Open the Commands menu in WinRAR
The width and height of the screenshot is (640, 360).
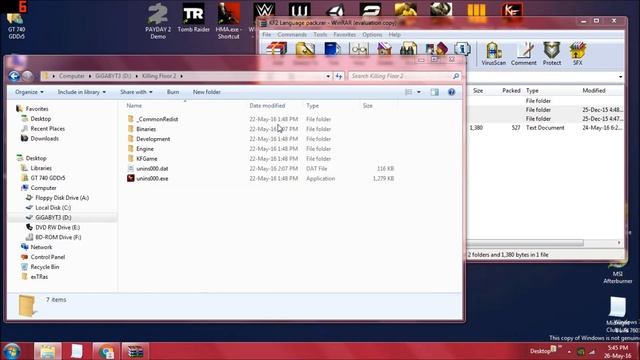point(292,35)
